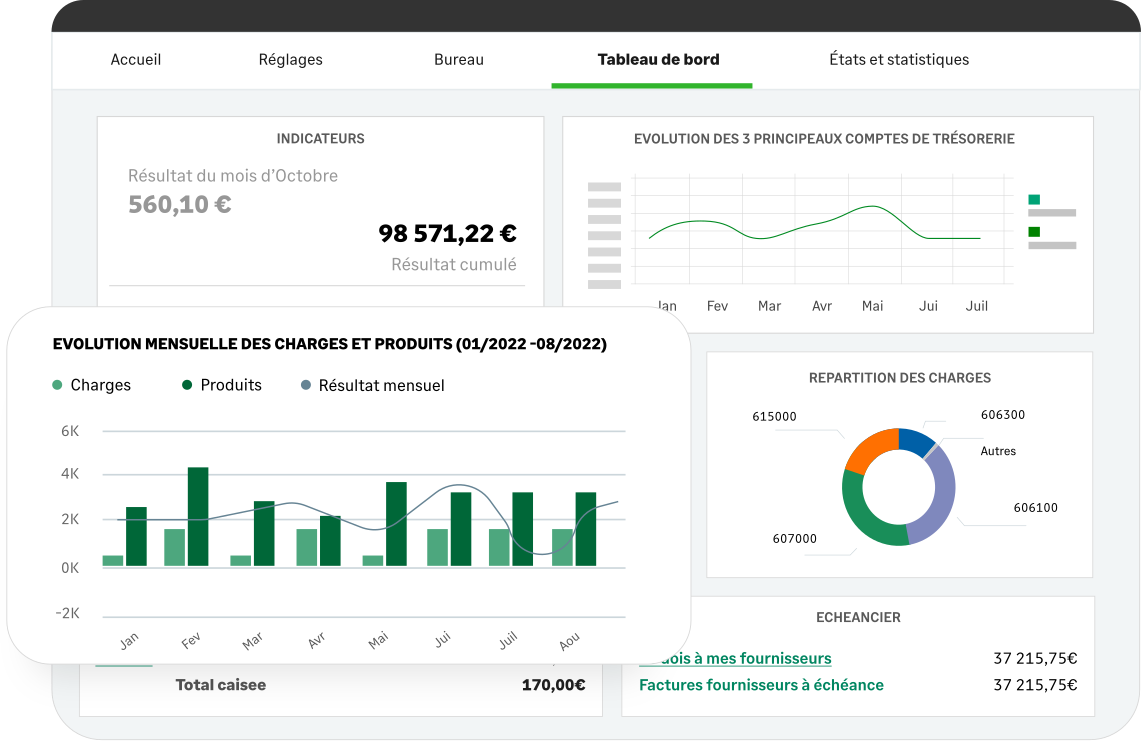Click the INDICATEURS panel title
This screenshot has height=741, width=1144.
coord(320,139)
